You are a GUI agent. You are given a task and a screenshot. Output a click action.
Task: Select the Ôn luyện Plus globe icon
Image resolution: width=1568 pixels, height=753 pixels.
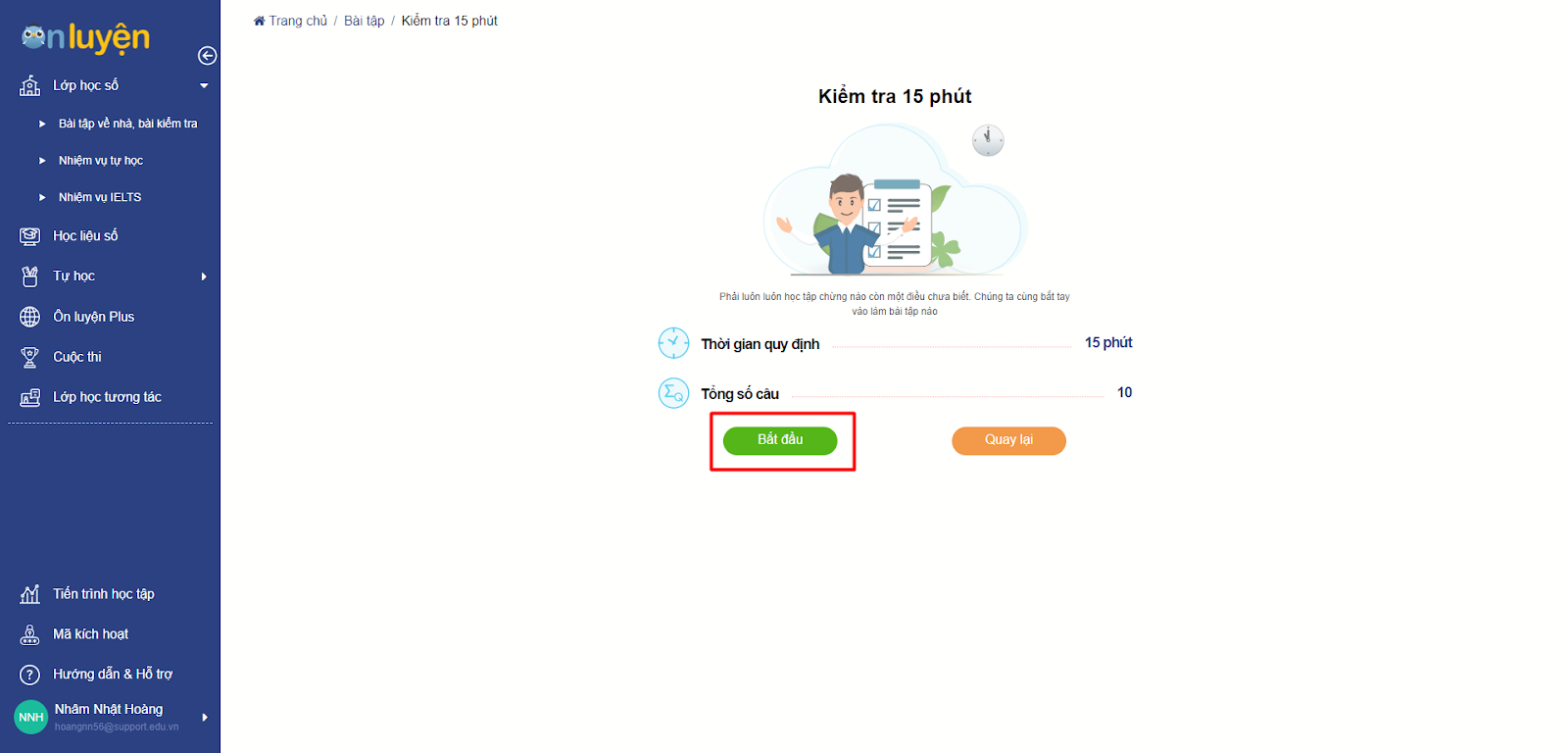click(x=30, y=317)
